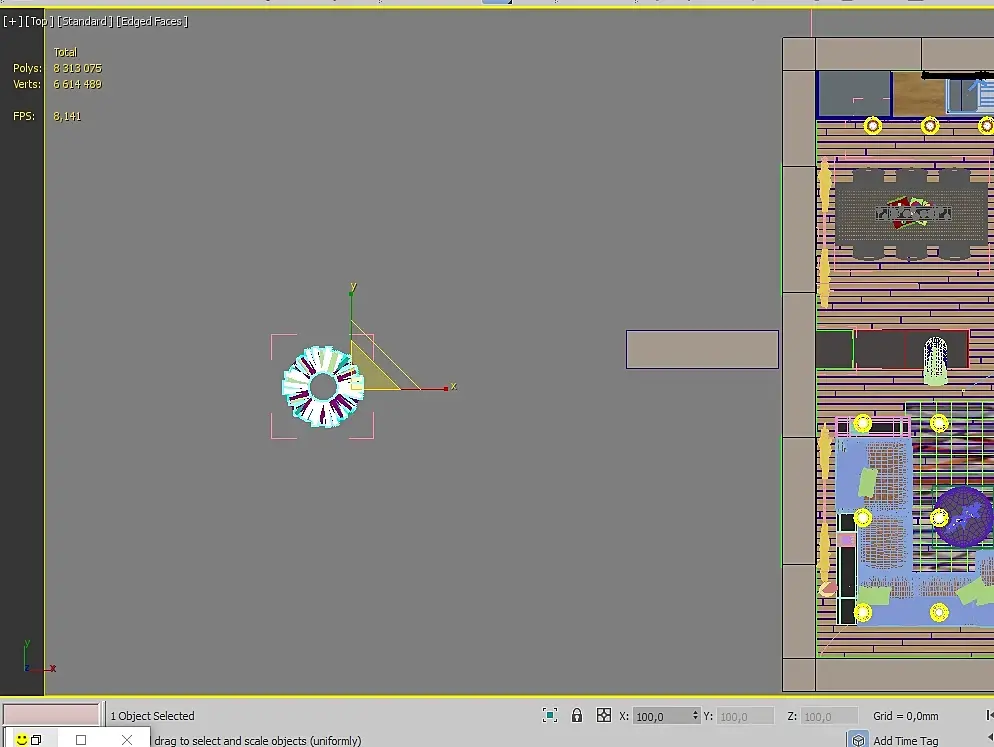Open the [+] viewport general menu

[x=13, y=21]
